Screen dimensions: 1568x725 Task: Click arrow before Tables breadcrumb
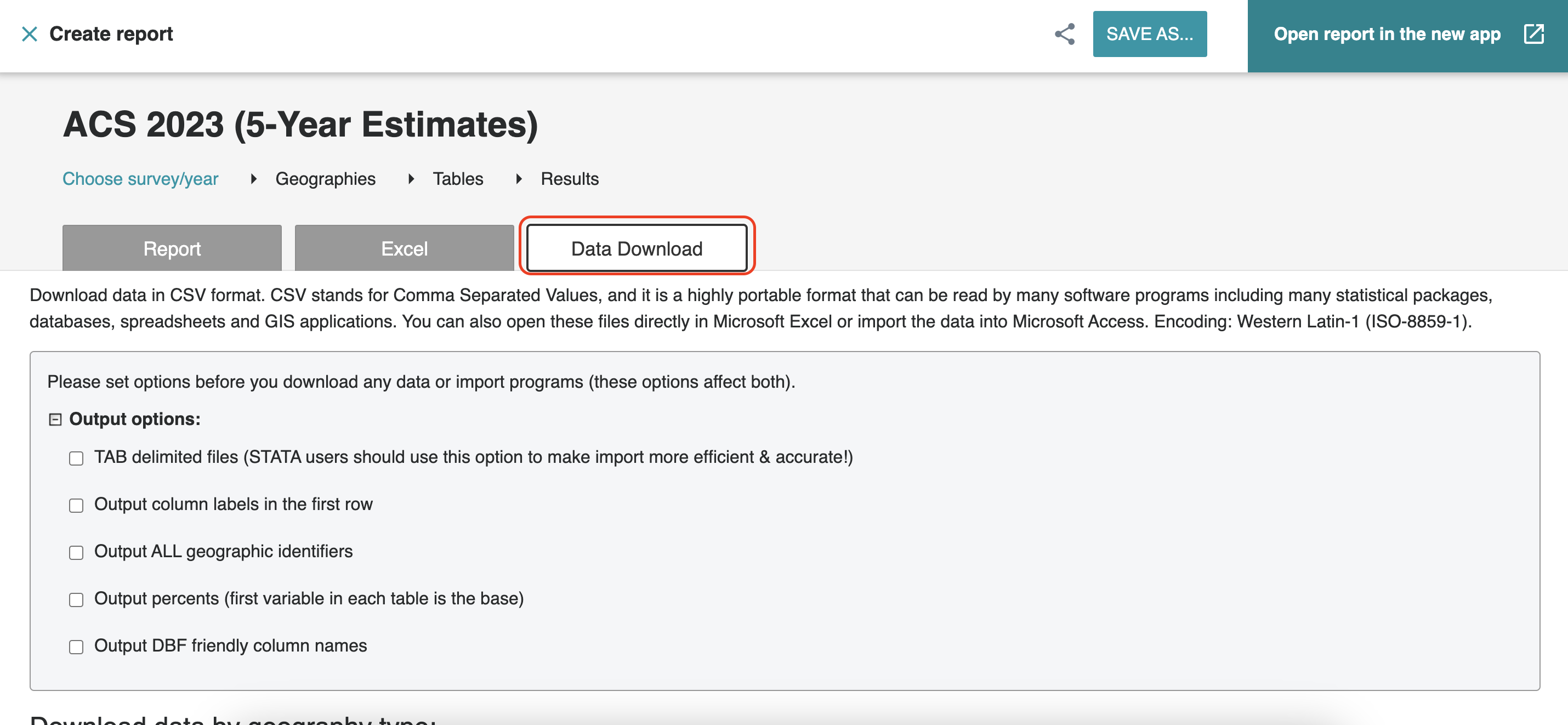click(x=412, y=179)
